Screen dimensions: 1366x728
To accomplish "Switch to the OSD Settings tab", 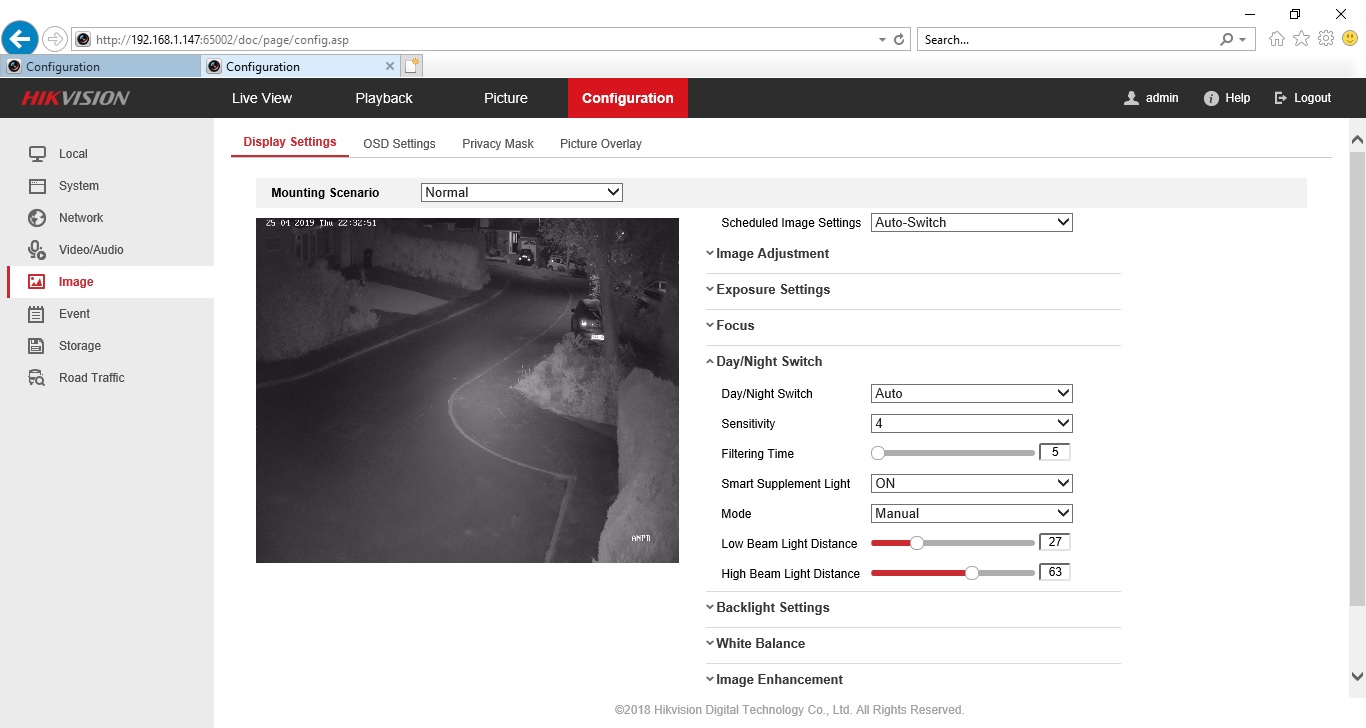I will click(x=399, y=144).
